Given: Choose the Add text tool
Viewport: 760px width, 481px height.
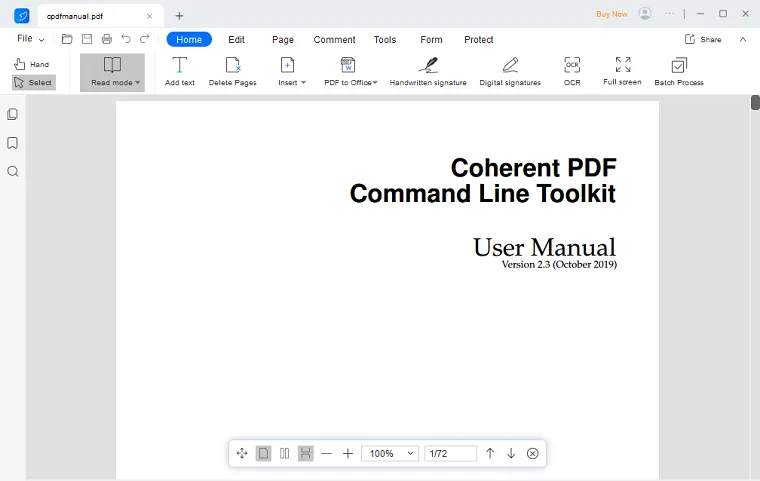Looking at the screenshot, I should coord(179,72).
